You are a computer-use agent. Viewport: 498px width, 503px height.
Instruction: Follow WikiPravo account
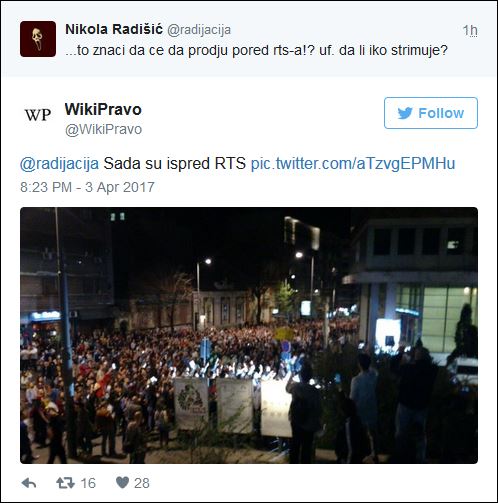pyautogui.click(x=431, y=113)
